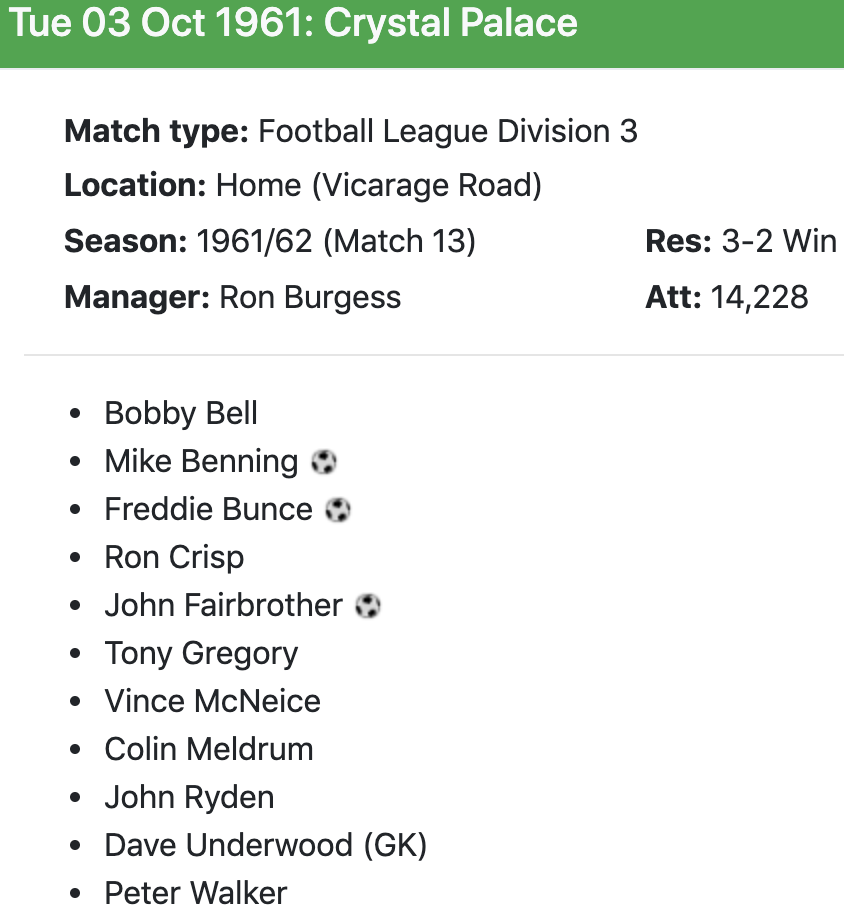The height and width of the screenshot is (918, 844).
Task: Open John Fairbrother's name
Action: 224,606
